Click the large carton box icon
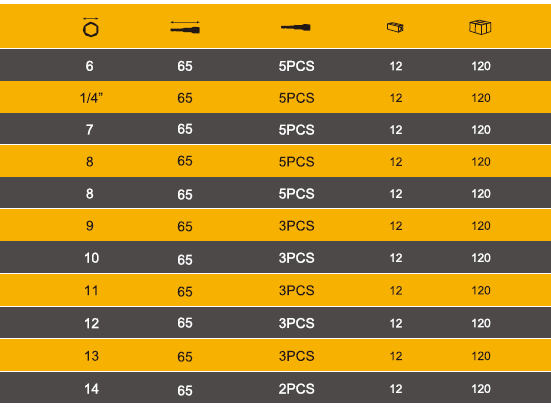The image size is (551, 407). (480, 27)
